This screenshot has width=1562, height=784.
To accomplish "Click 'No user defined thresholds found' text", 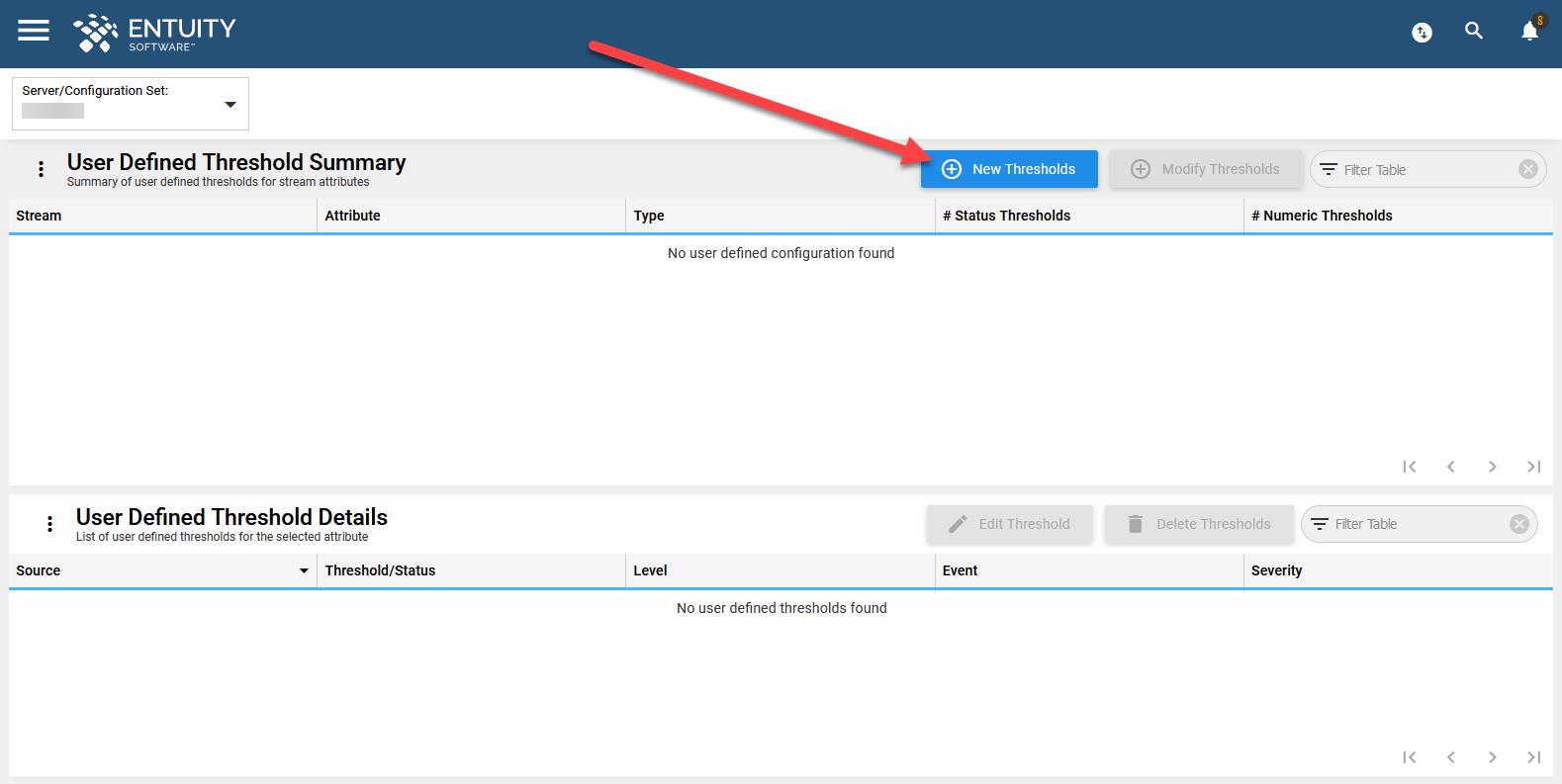I will tap(781, 608).
